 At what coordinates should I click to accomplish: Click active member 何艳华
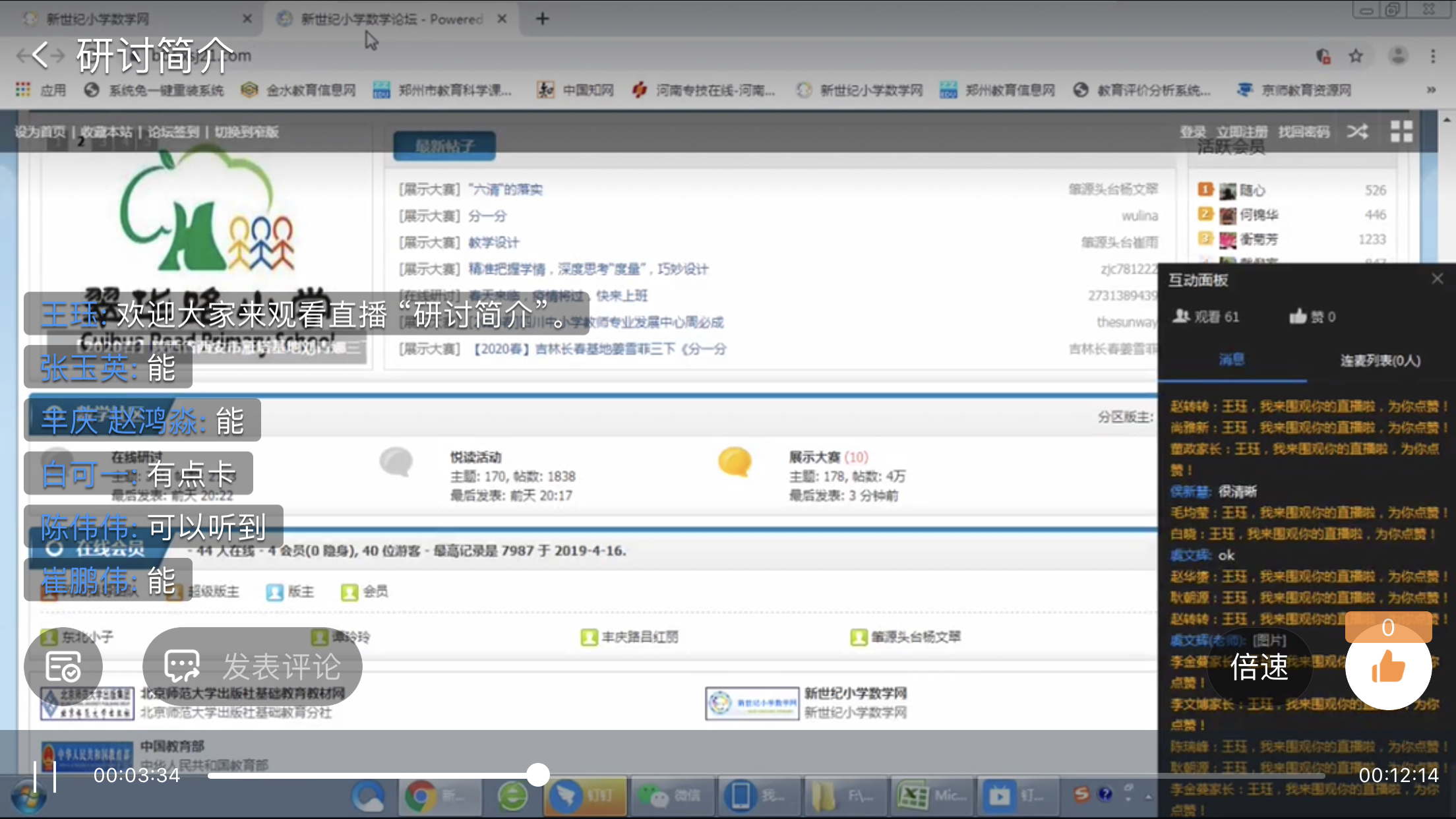point(1259,215)
